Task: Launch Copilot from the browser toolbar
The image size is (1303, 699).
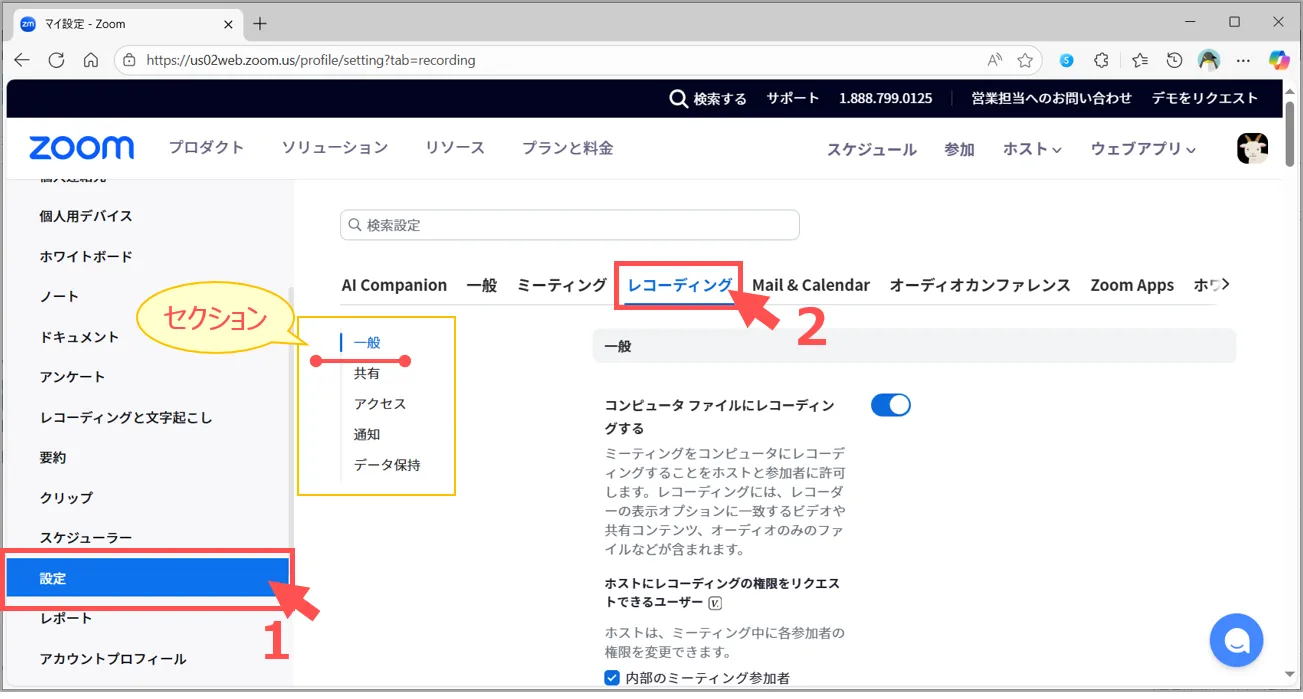Action: pos(1279,60)
